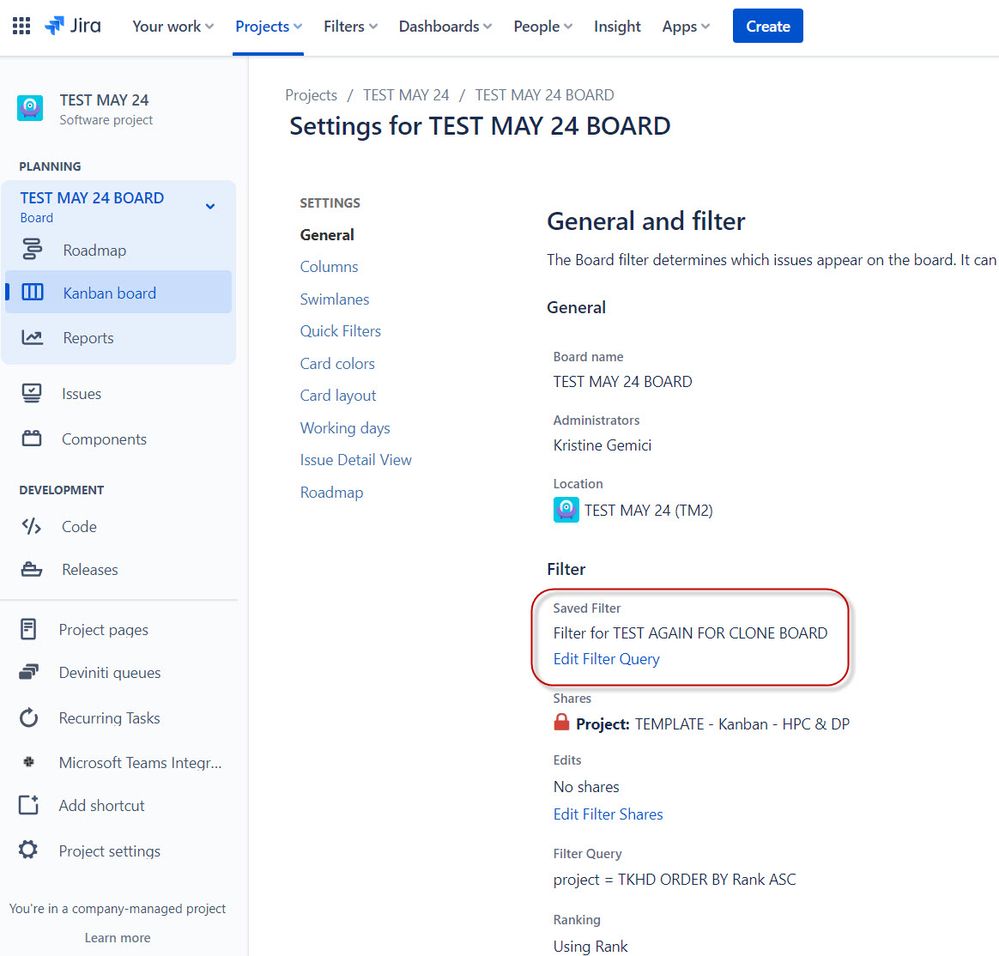The image size is (999, 956).
Task: Click the Learn more link
Action: click(117, 938)
